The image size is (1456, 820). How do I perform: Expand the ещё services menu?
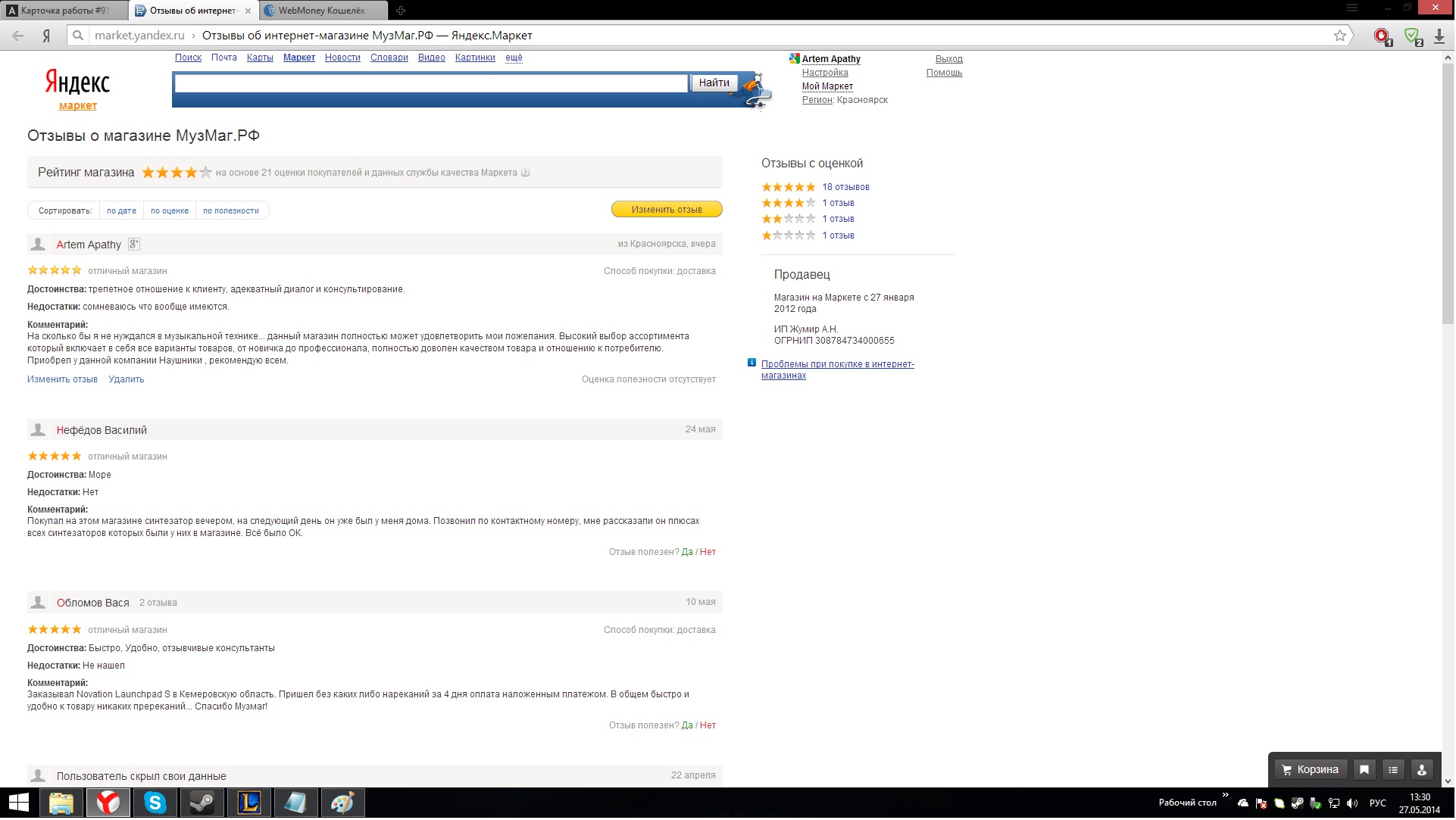[x=514, y=58]
